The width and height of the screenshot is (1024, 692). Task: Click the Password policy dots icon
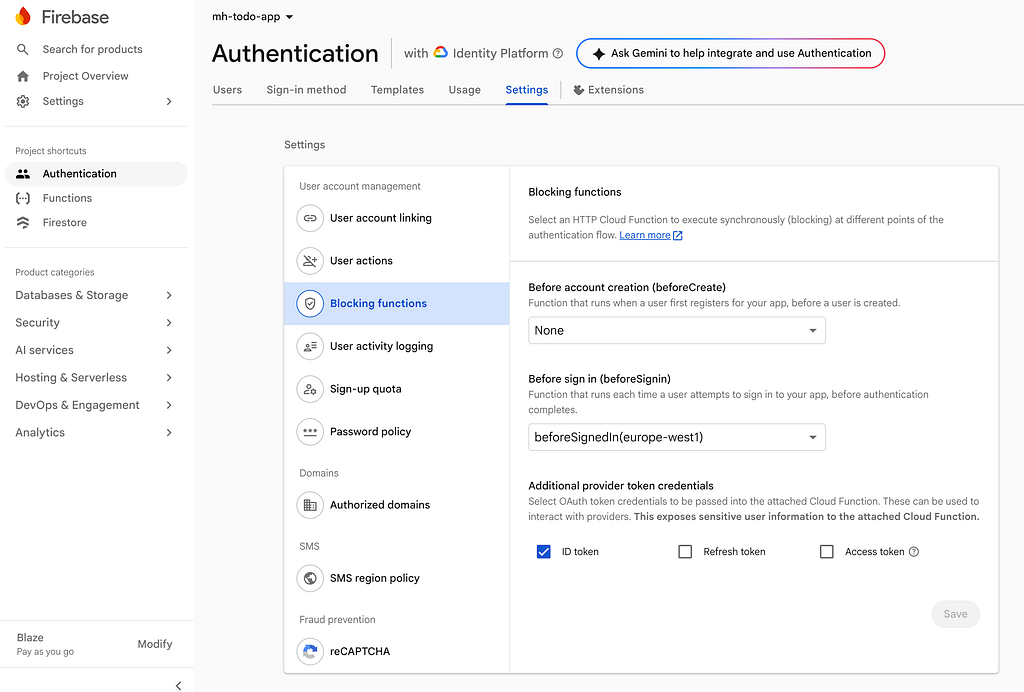(x=310, y=432)
